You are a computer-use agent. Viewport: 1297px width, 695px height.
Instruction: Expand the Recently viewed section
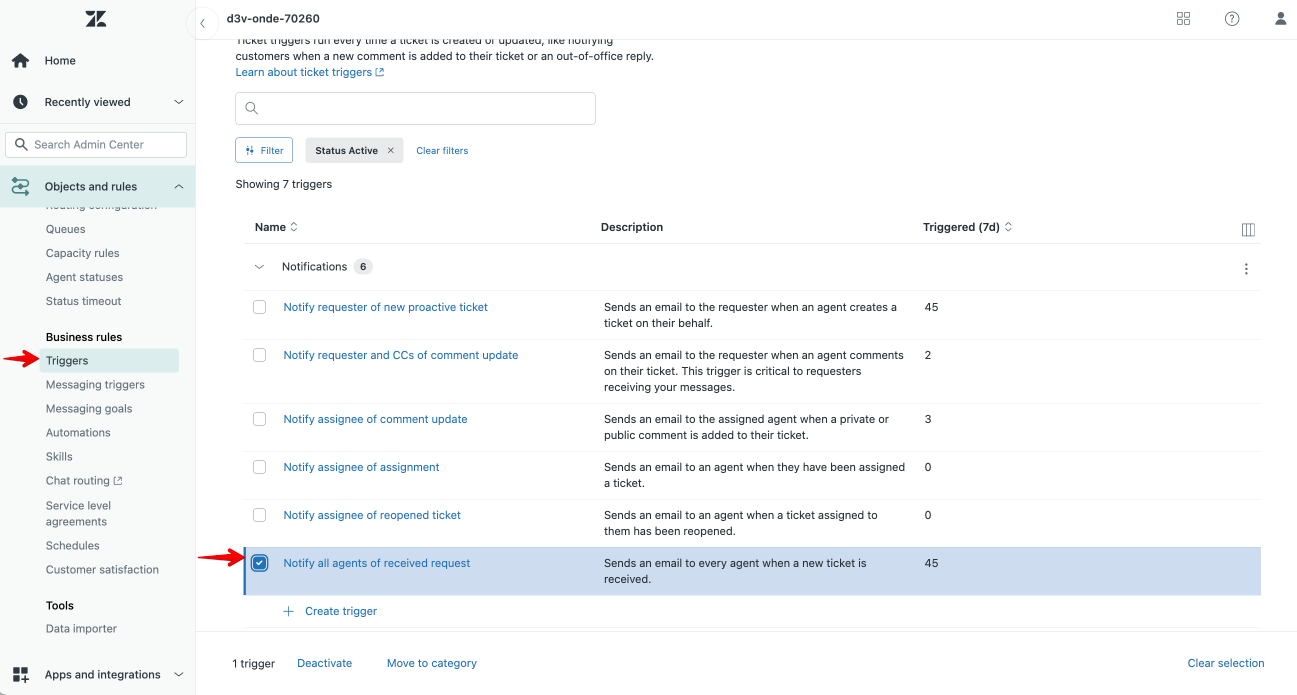click(x=179, y=102)
